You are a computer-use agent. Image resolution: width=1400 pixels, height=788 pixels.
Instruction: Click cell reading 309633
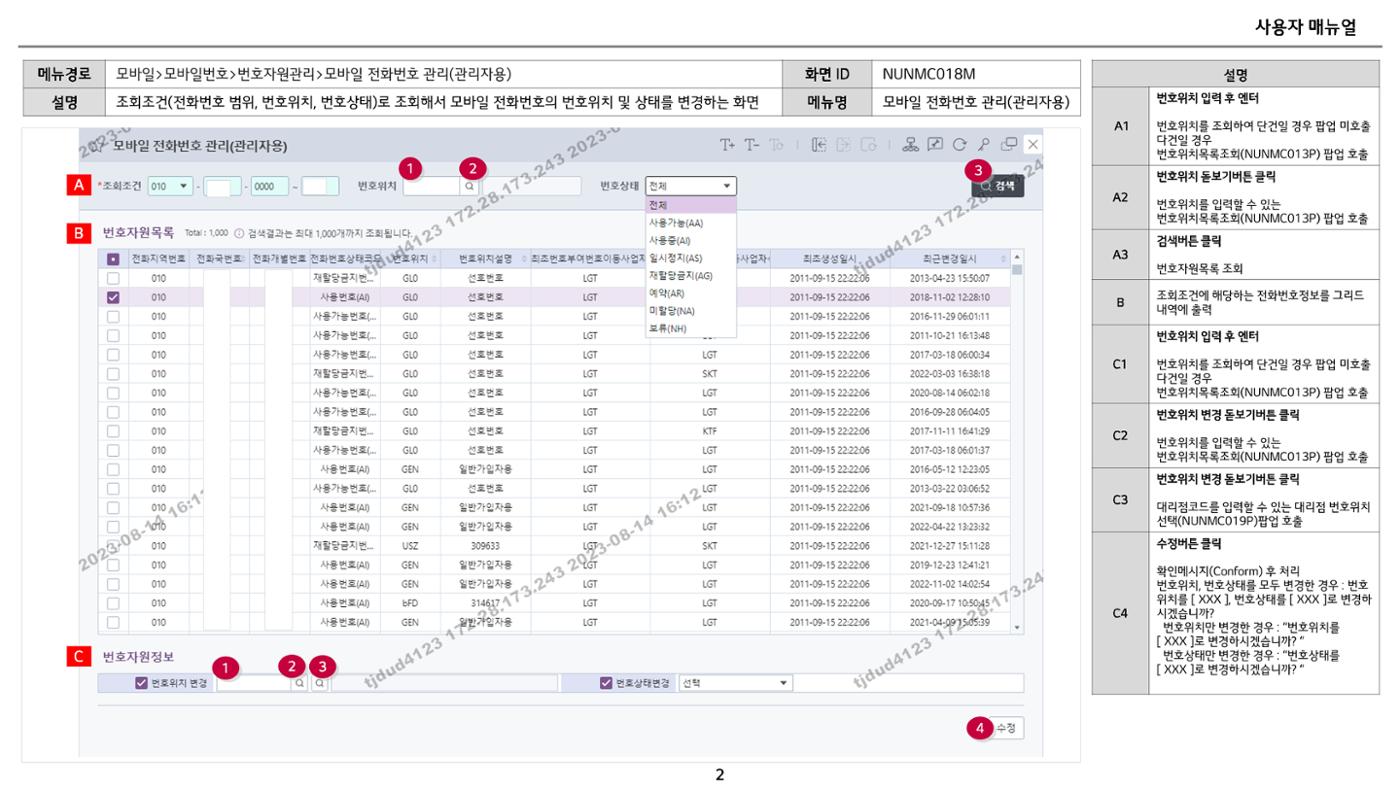483,546
